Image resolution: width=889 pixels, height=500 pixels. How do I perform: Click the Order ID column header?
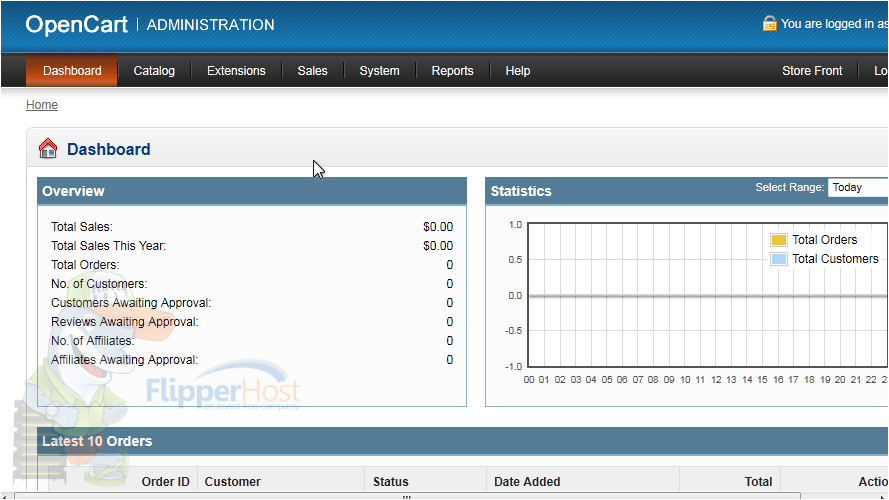pos(165,481)
